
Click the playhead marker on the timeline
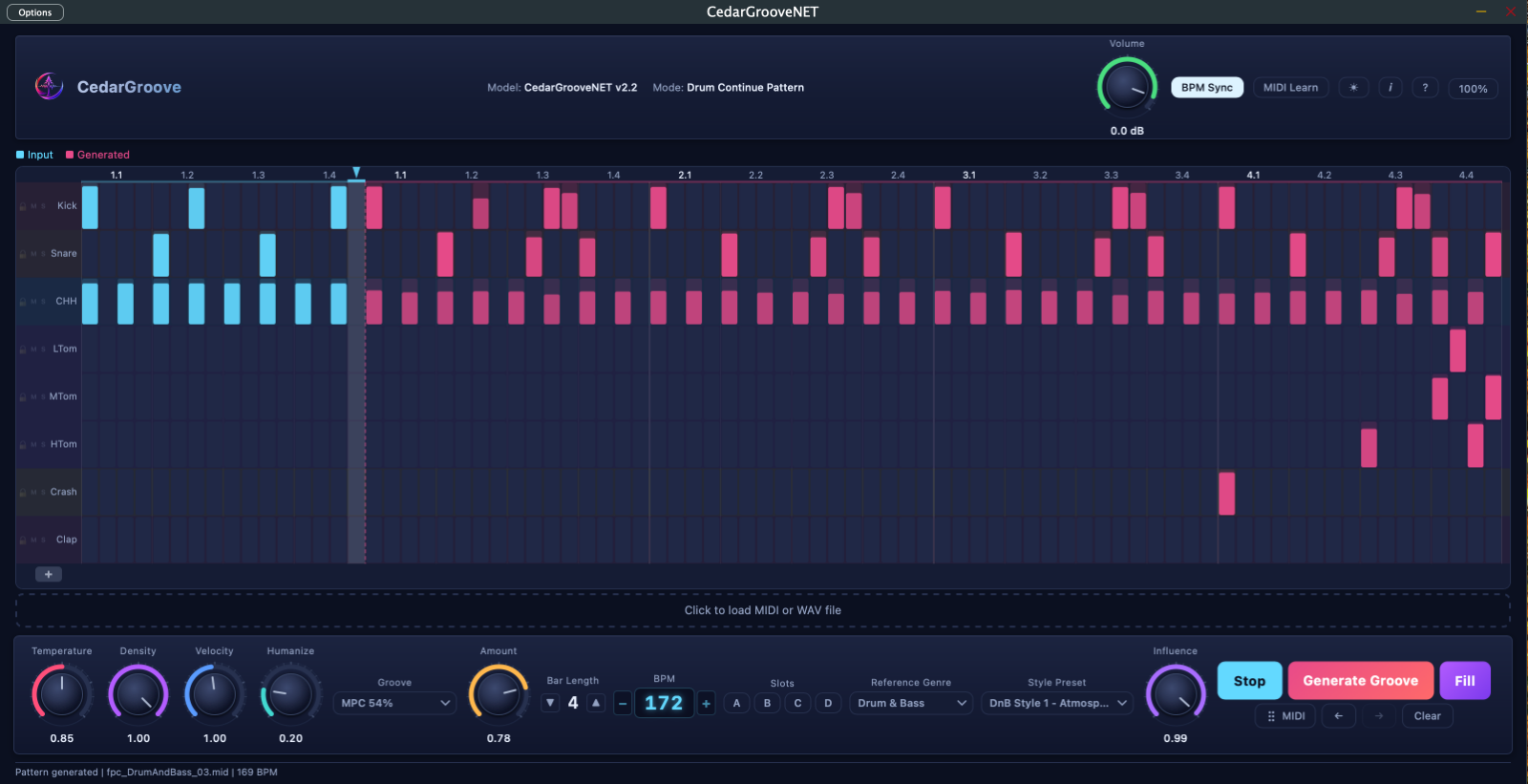(356, 173)
